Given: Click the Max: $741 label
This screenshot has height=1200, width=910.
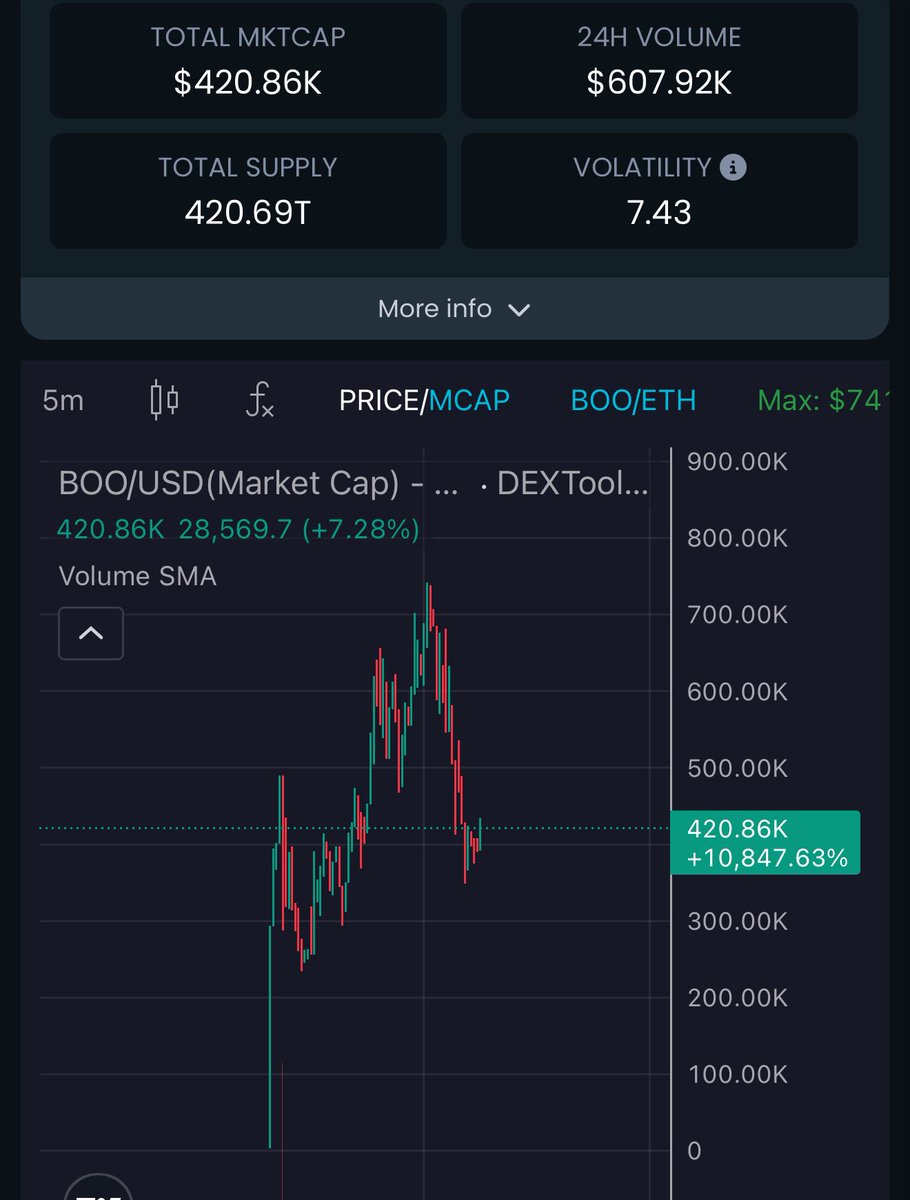Looking at the screenshot, I should (x=823, y=401).
